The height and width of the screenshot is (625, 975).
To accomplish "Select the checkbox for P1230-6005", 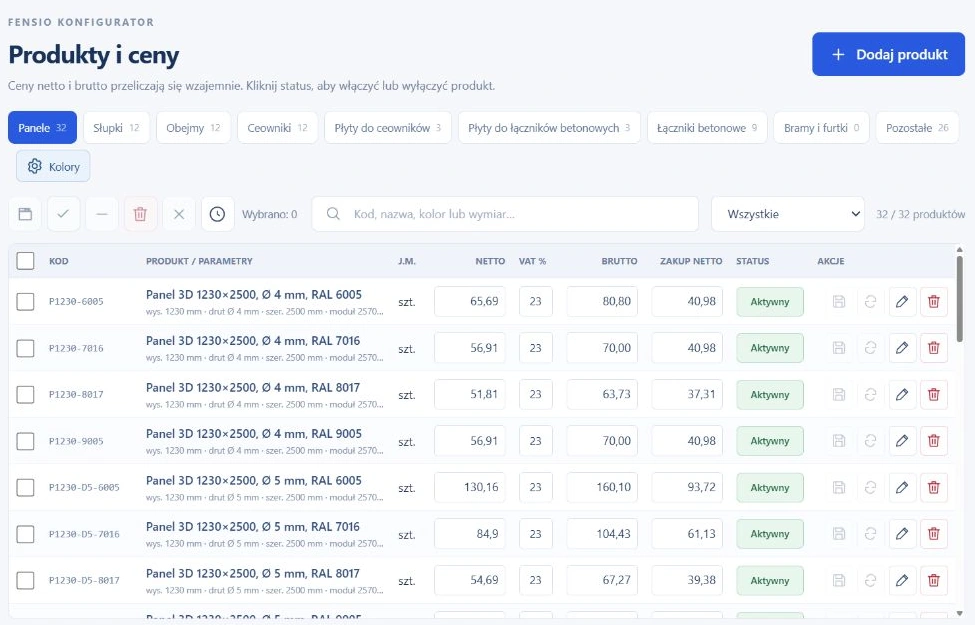I will point(25,302).
